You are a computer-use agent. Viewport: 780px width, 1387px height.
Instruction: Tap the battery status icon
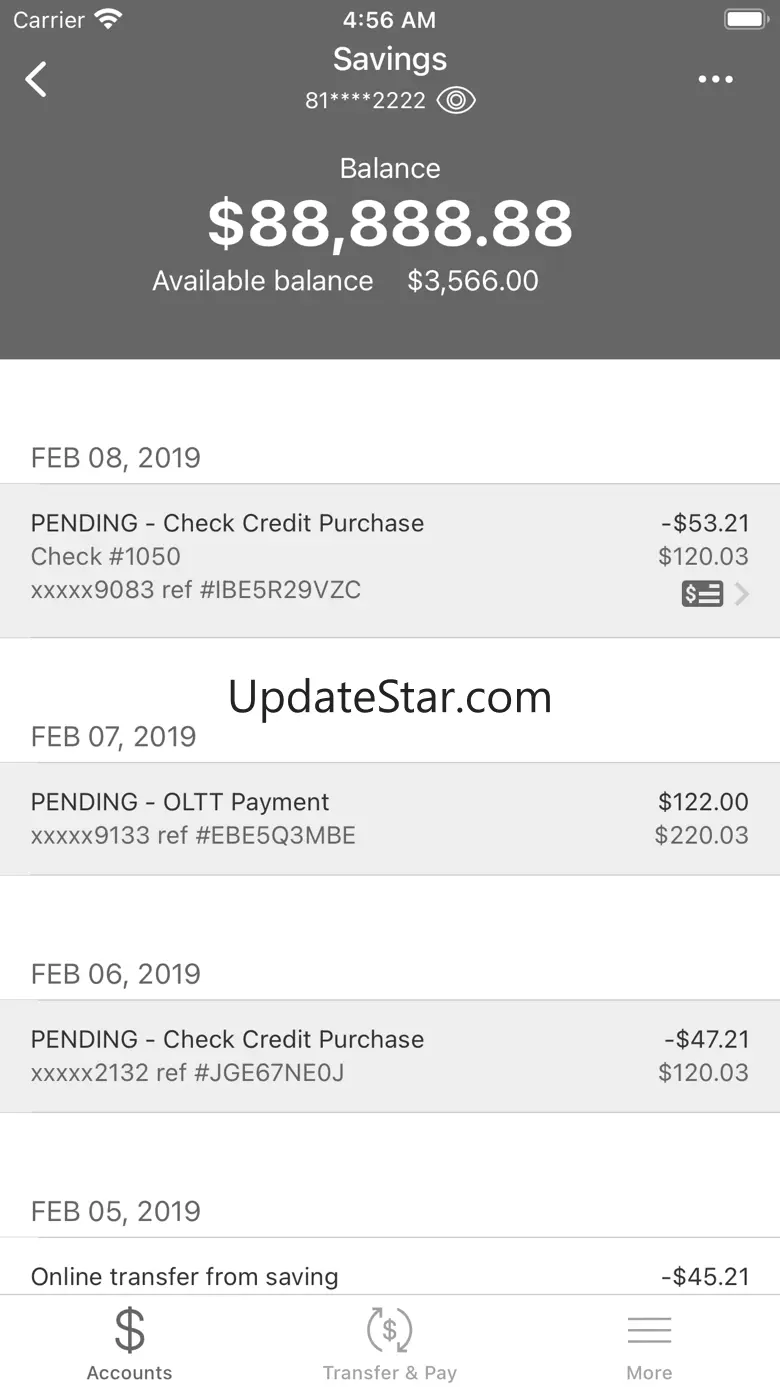745,19
